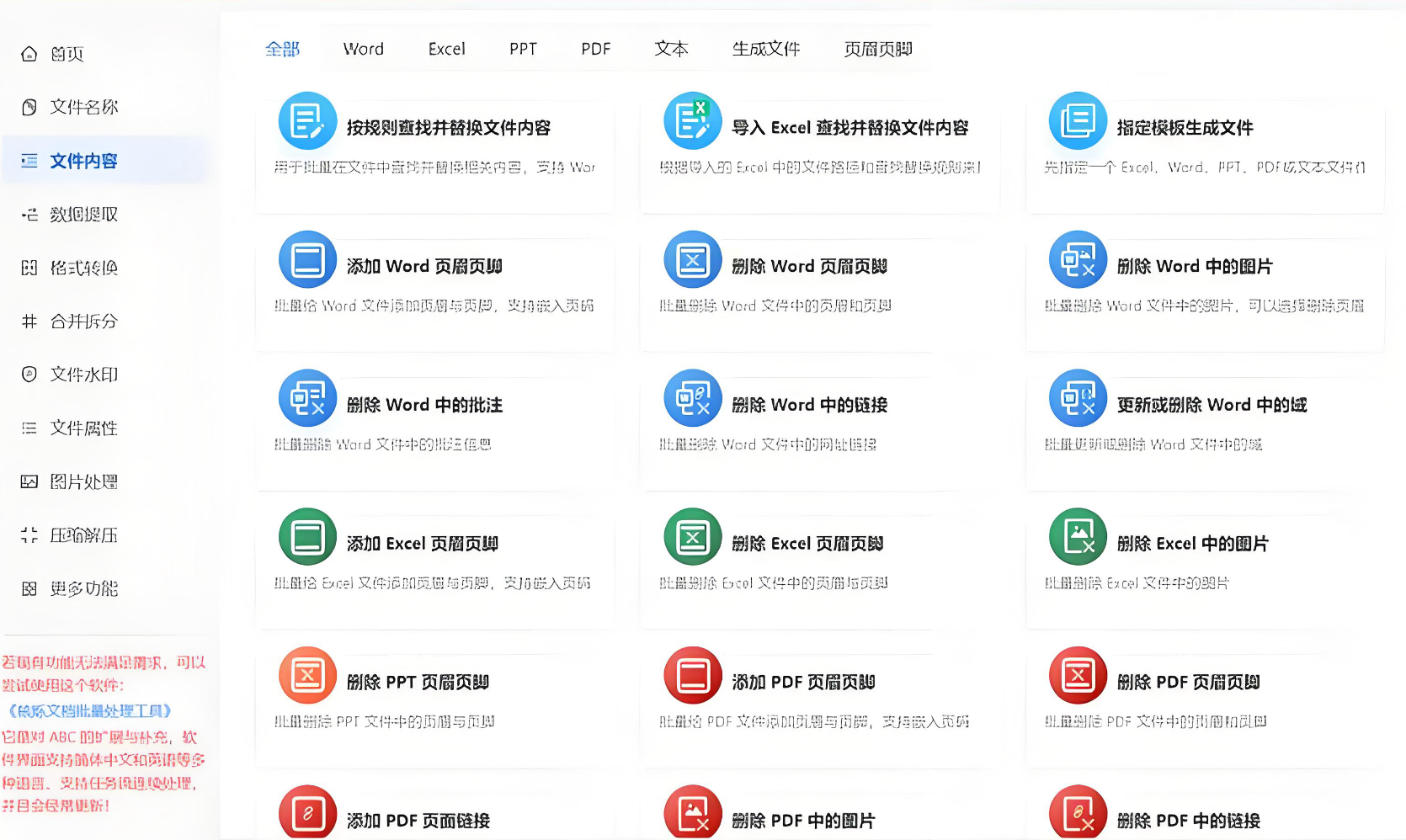Click the 指定模板生成文件 title
Screen dimensions: 1406x840
tap(1185, 128)
